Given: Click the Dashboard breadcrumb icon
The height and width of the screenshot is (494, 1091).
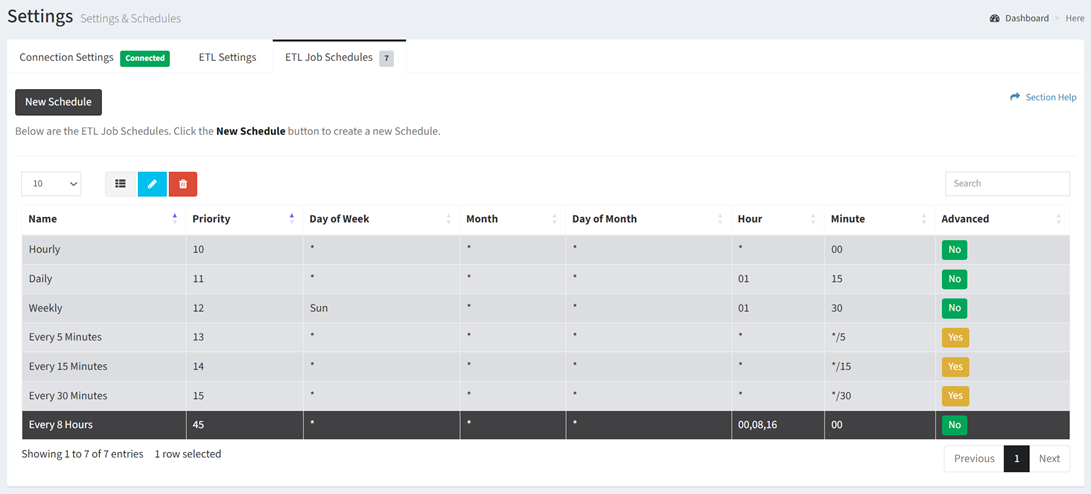Looking at the screenshot, I should click(995, 18).
